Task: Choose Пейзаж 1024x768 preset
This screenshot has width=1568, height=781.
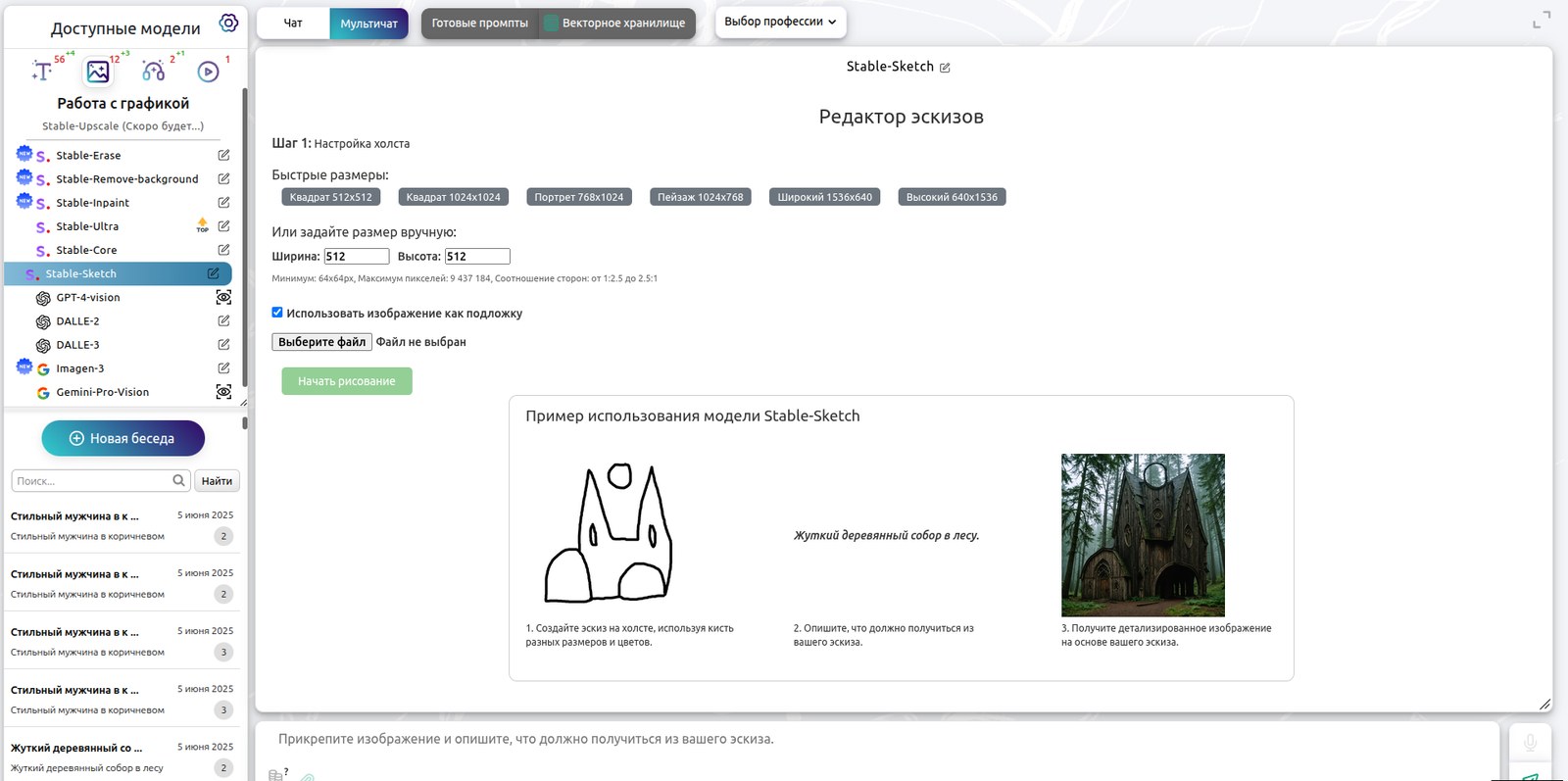Action: tap(701, 197)
